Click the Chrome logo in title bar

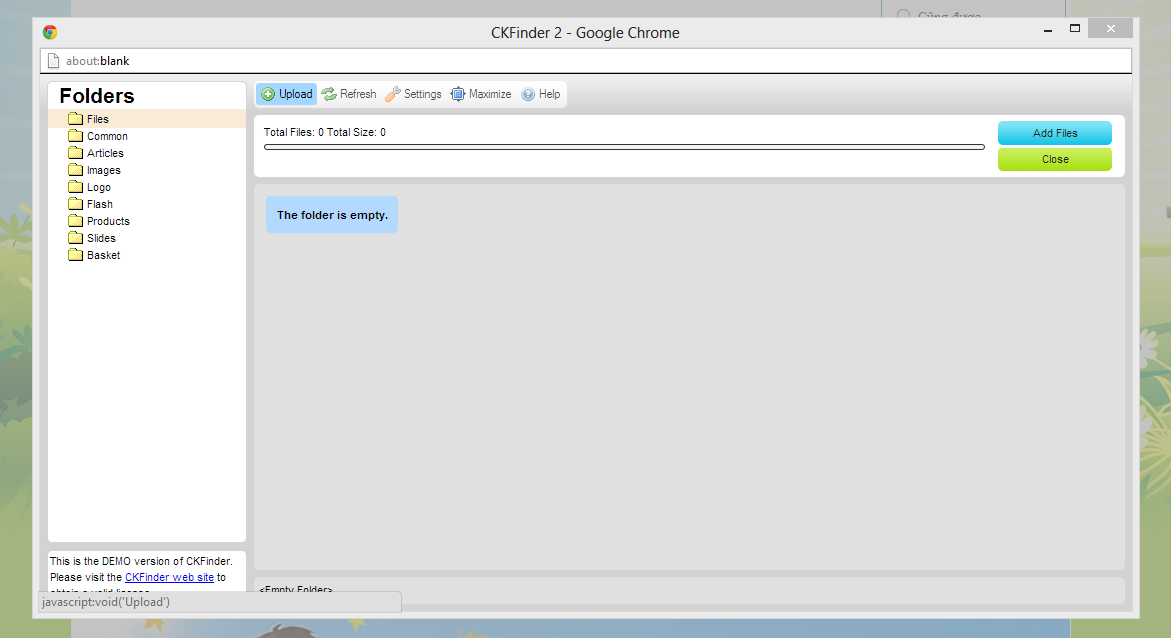click(50, 32)
